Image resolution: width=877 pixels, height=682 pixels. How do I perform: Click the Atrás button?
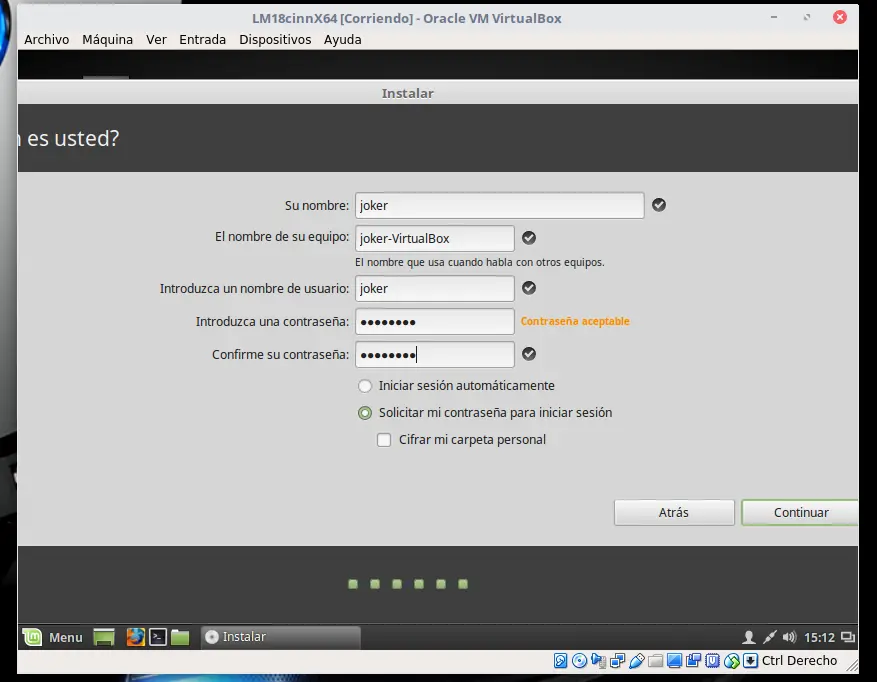point(674,512)
